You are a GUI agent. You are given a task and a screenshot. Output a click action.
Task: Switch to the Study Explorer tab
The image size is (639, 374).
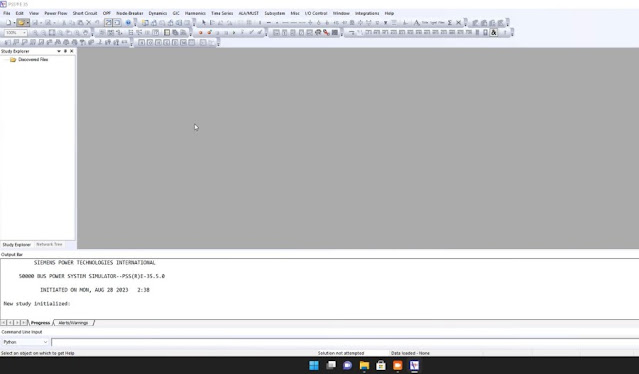[x=17, y=245]
